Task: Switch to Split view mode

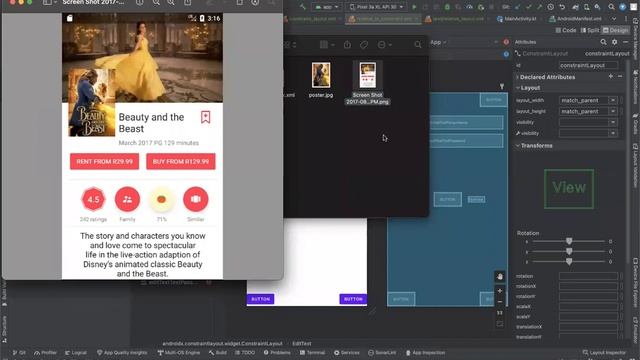Action: [590, 30]
